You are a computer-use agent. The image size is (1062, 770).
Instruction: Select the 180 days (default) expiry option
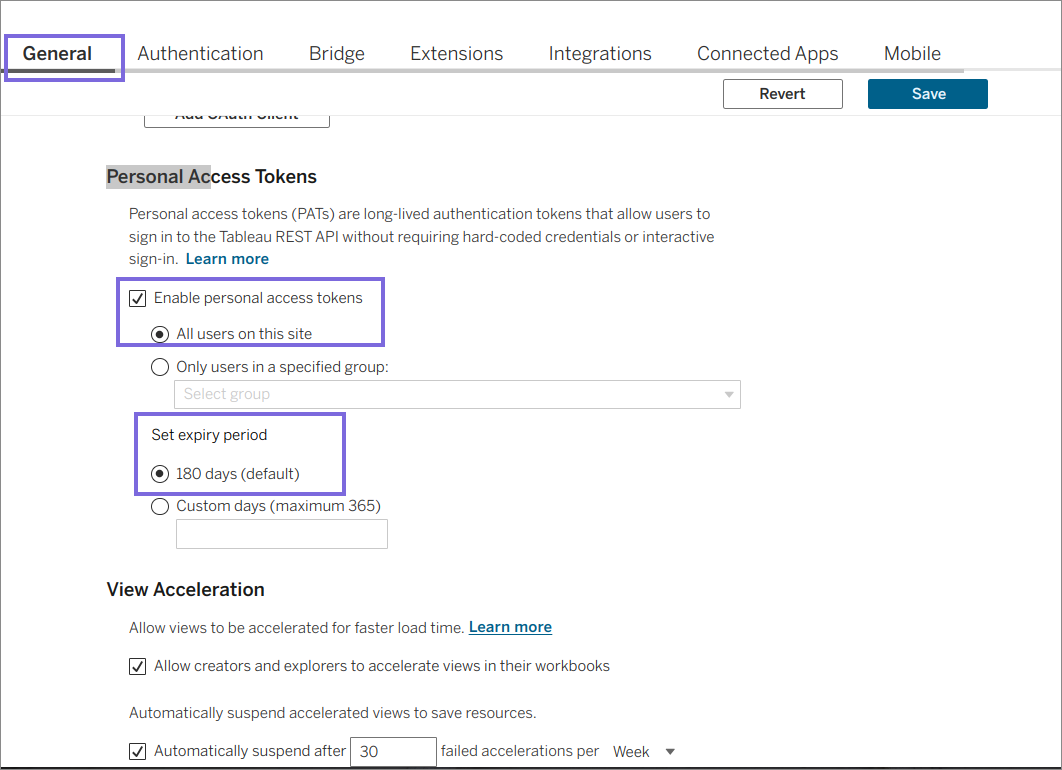[x=160, y=474]
